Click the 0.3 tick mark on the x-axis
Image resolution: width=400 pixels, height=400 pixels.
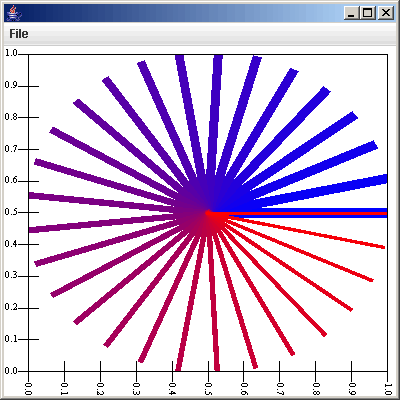pos(136,366)
